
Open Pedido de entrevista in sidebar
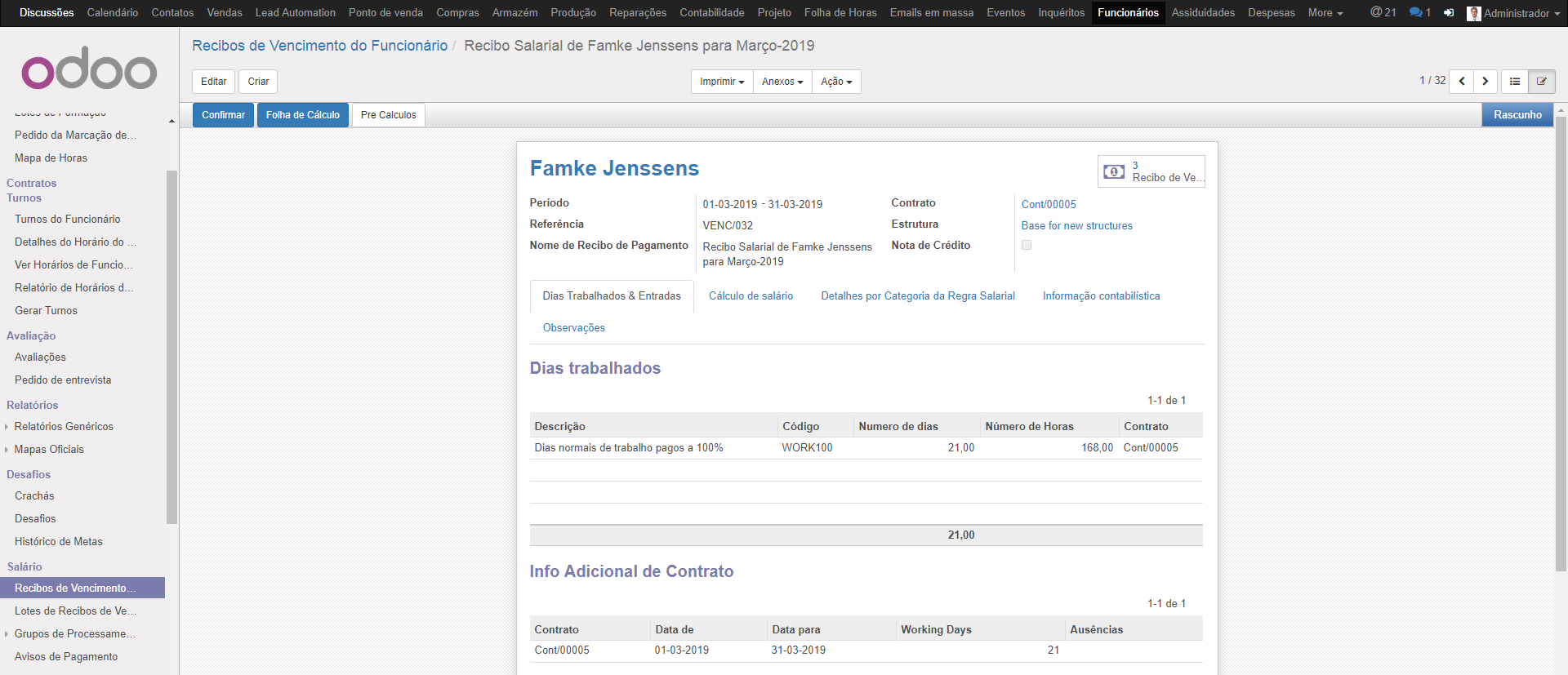(x=63, y=380)
